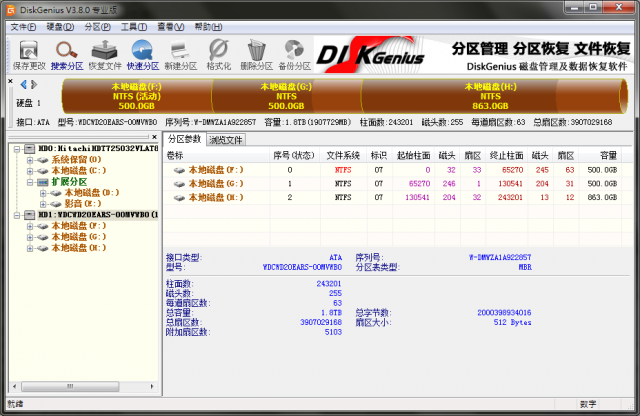Click the HD0 Hitachi disk icon in tree
The image size is (640, 416).
click(x=29, y=149)
